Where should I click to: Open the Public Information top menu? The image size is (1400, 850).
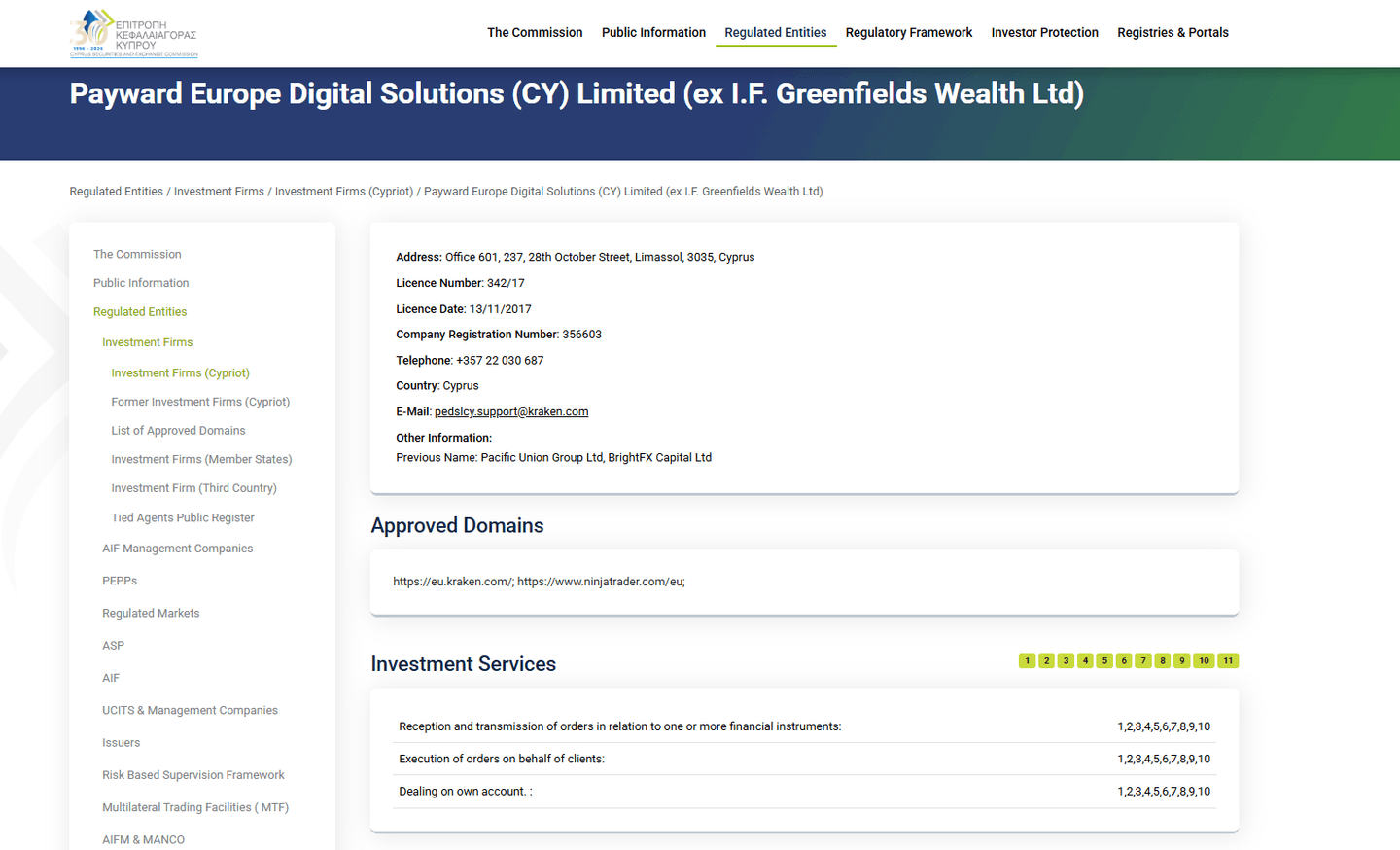coord(653,33)
